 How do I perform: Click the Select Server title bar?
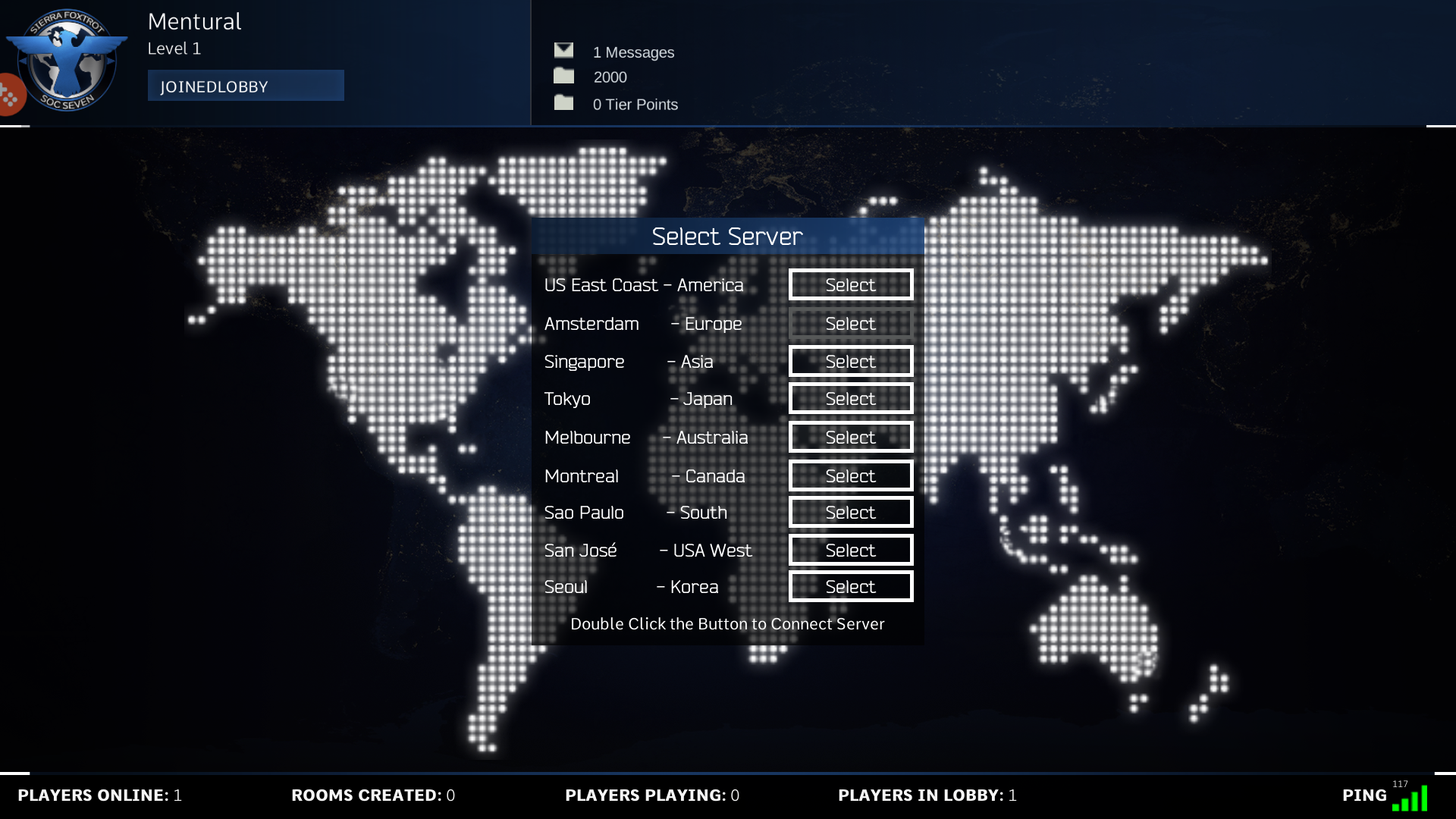(727, 237)
